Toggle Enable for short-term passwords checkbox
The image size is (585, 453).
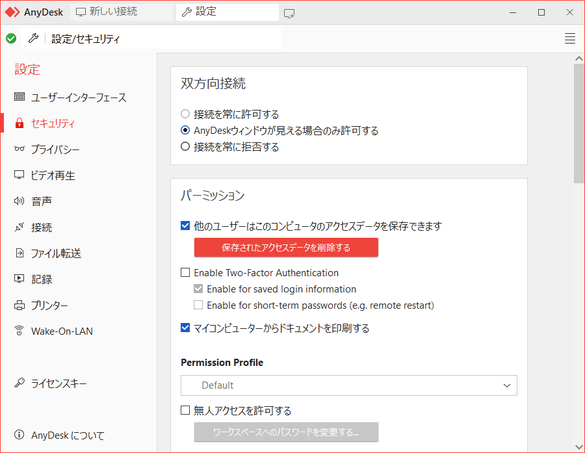(198, 305)
